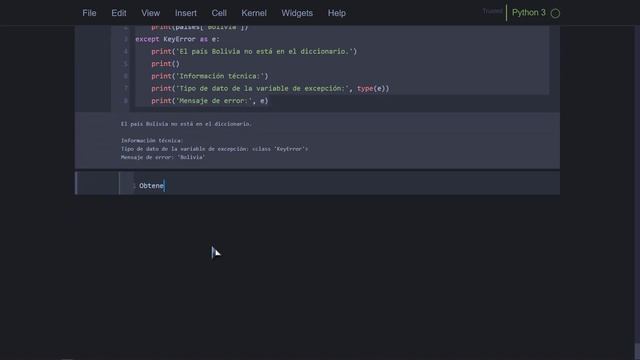Open the Cell menu
Image resolution: width=640 pixels, height=360 pixels.
[x=219, y=13]
